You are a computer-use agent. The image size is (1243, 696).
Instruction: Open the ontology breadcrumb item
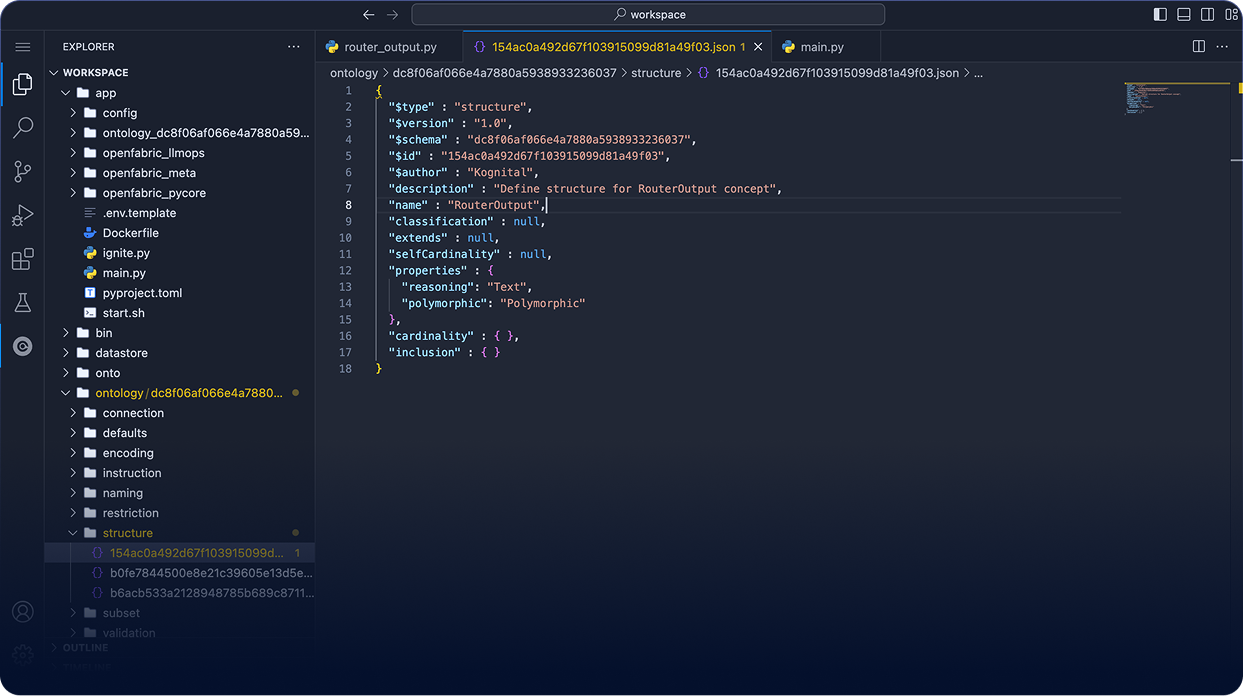[354, 72]
